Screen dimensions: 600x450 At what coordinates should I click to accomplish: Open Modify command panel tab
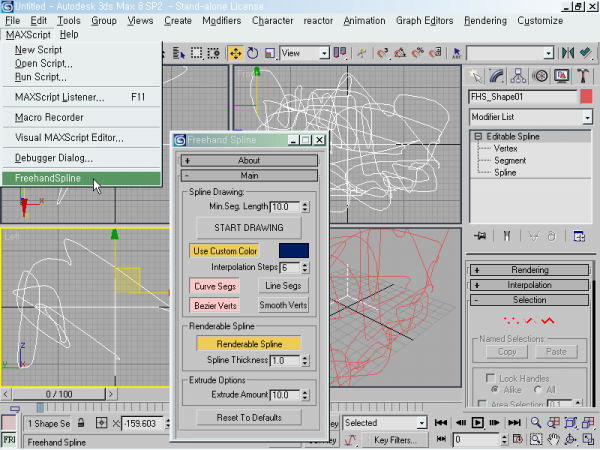click(497, 76)
